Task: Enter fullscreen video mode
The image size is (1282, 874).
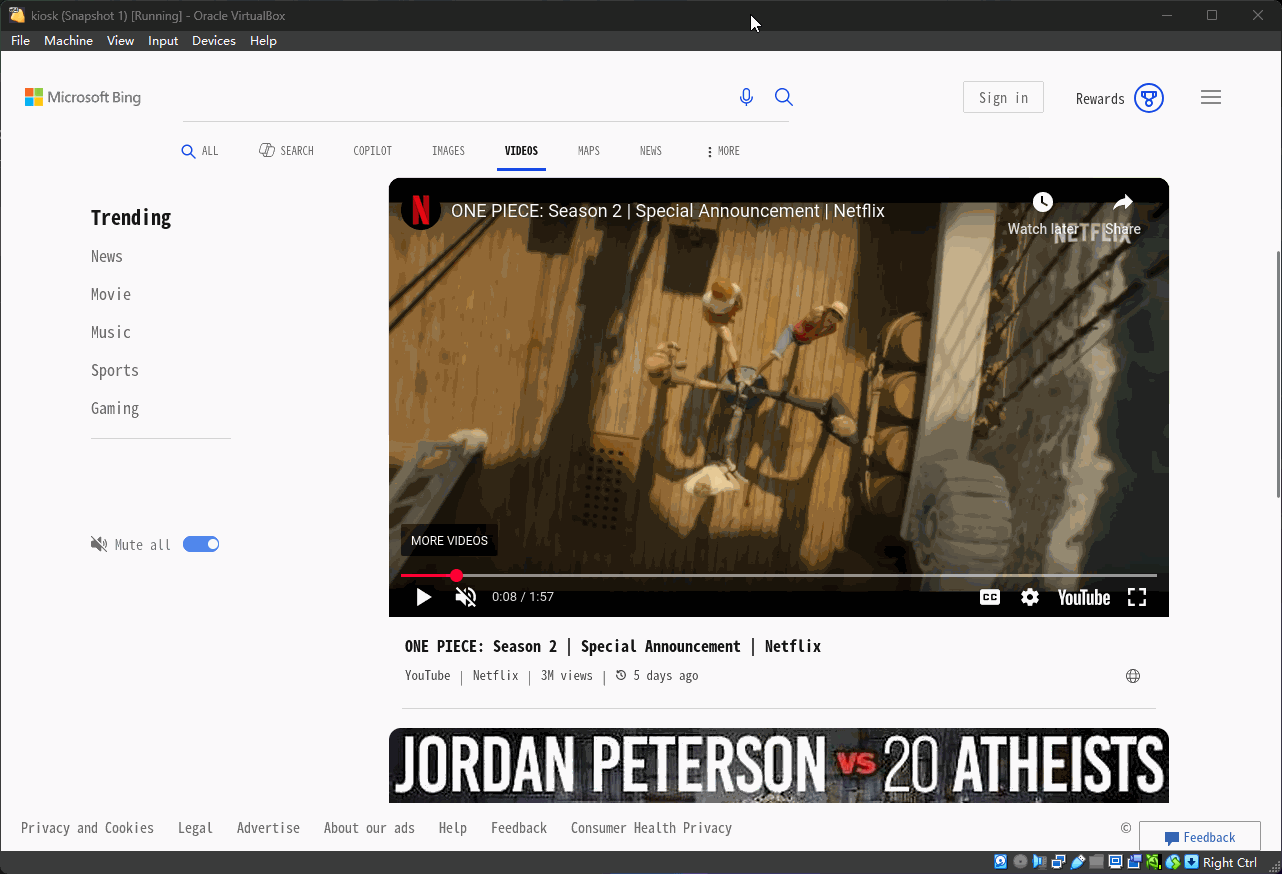Action: tap(1137, 597)
